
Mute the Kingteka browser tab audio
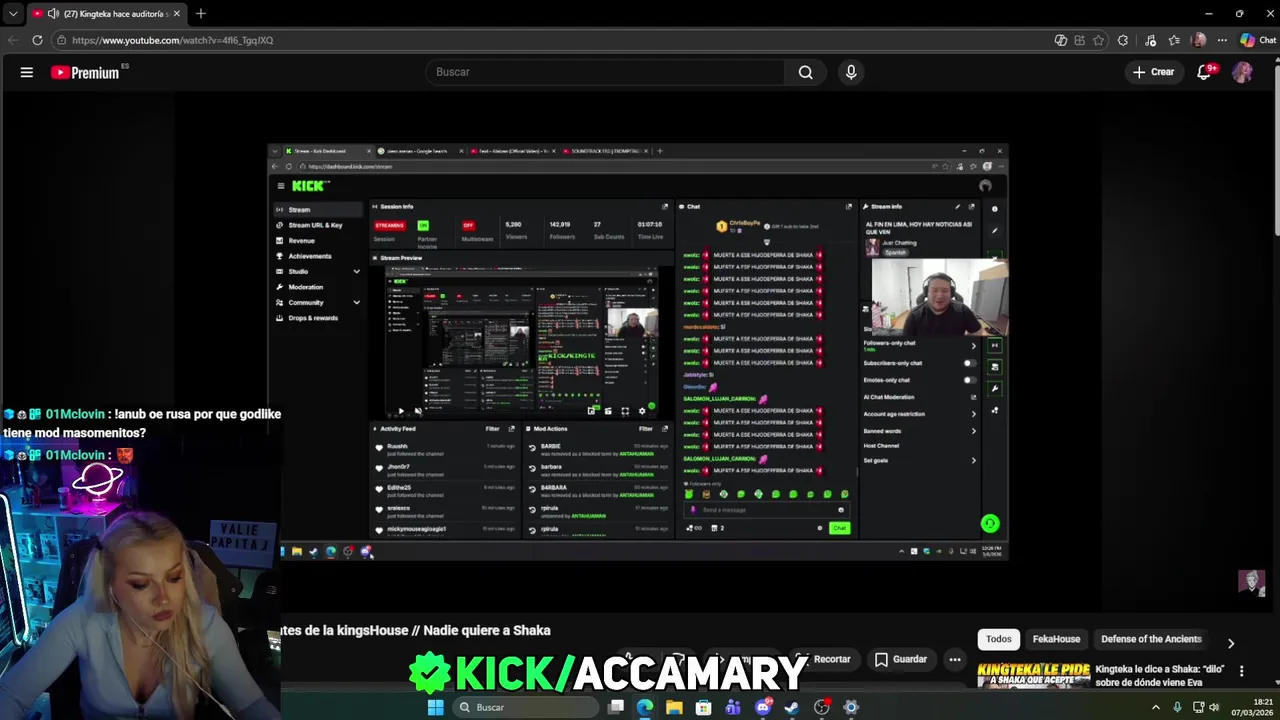click(x=52, y=14)
